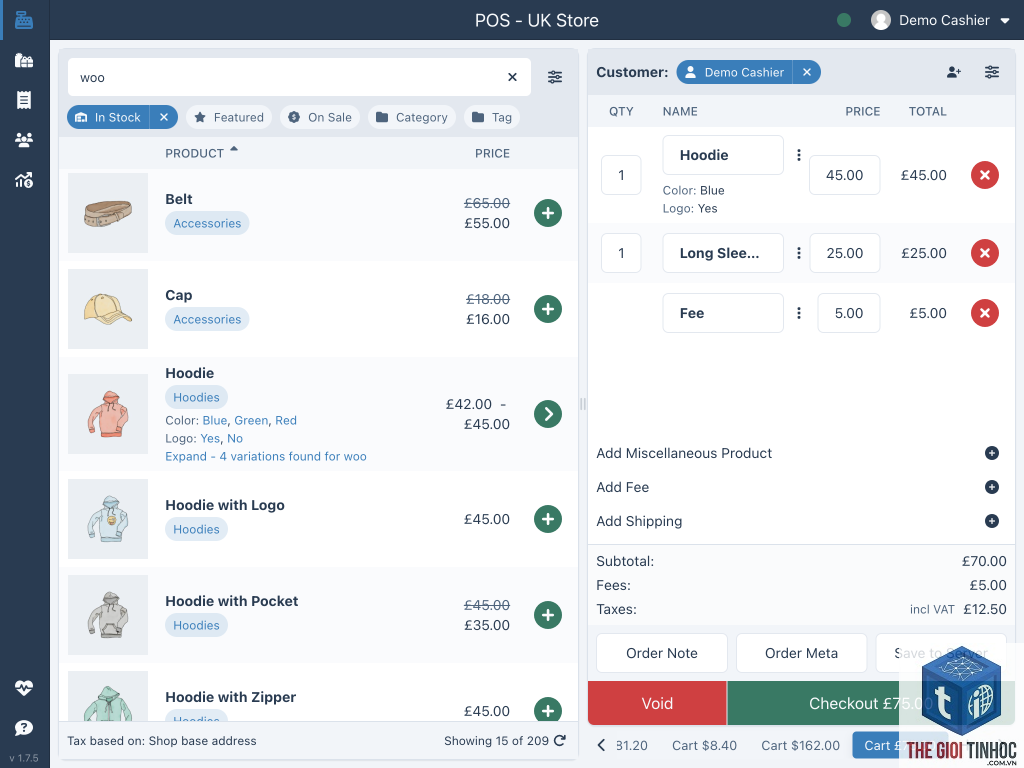Screen dimensions: 1024x768
Task: Add a new customer icon
Action: tap(953, 72)
